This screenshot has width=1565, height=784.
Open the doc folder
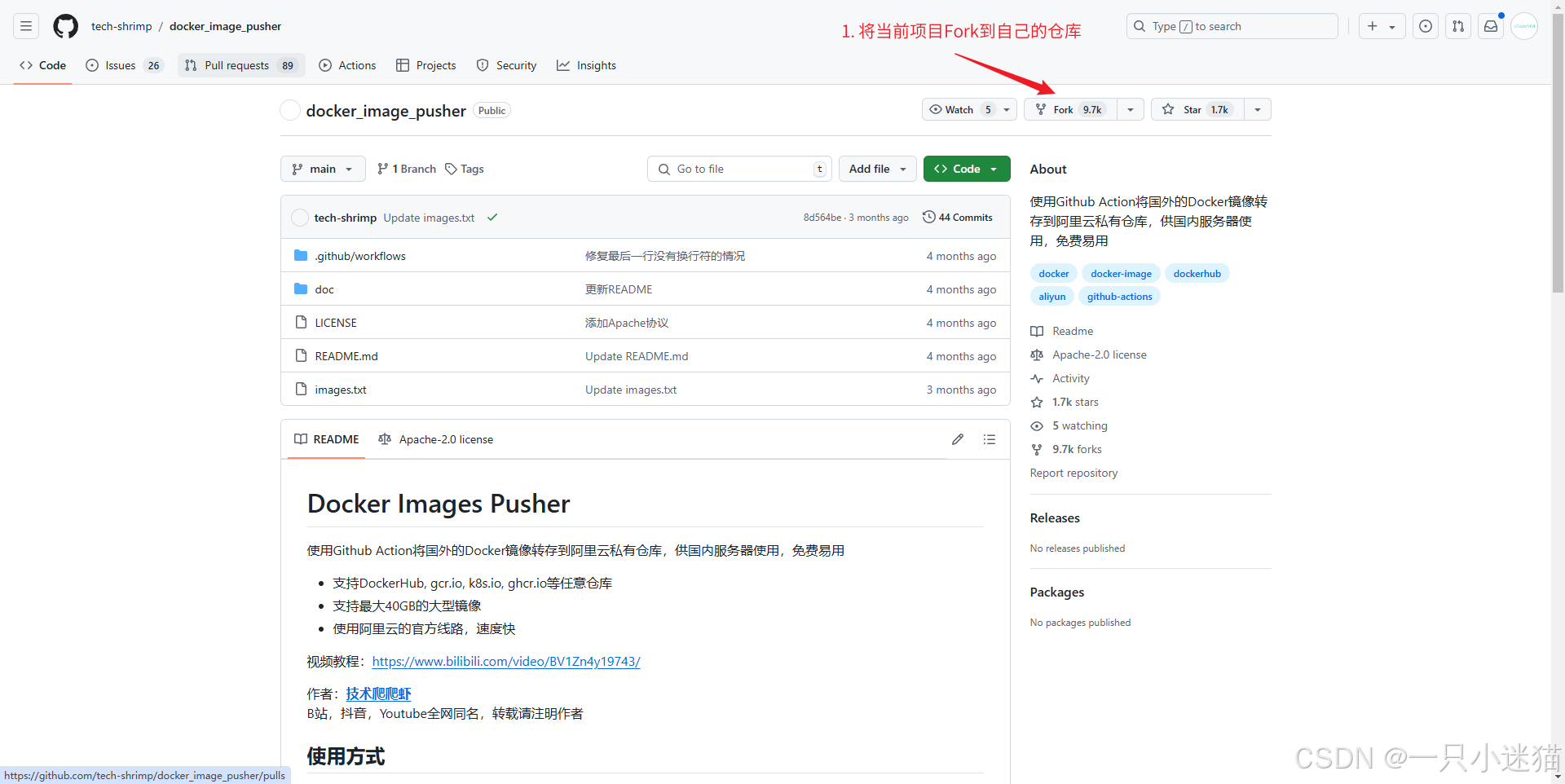[x=324, y=289]
